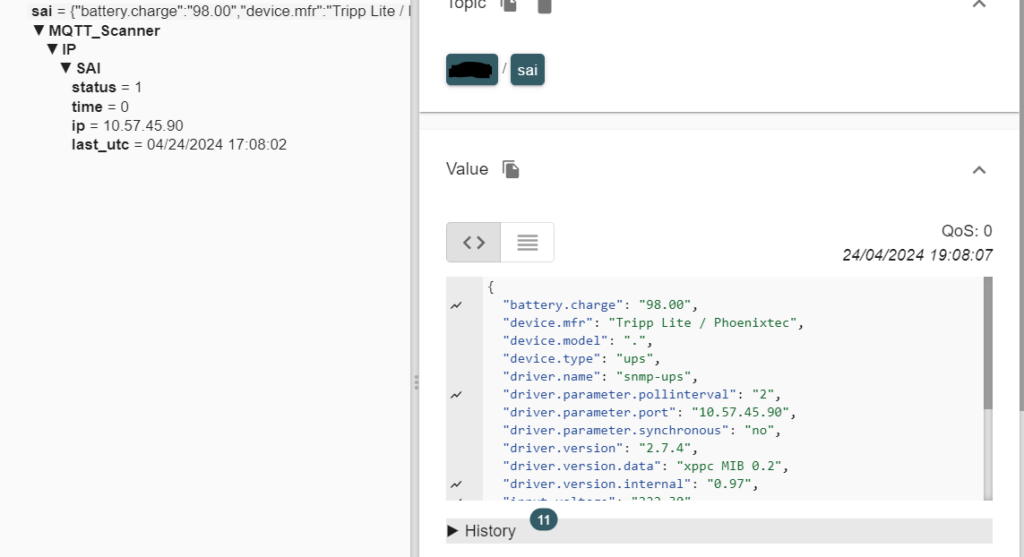Switch the value view to JSON code mode
This screenshot has width=1024, height=557.
click(474, 242)
